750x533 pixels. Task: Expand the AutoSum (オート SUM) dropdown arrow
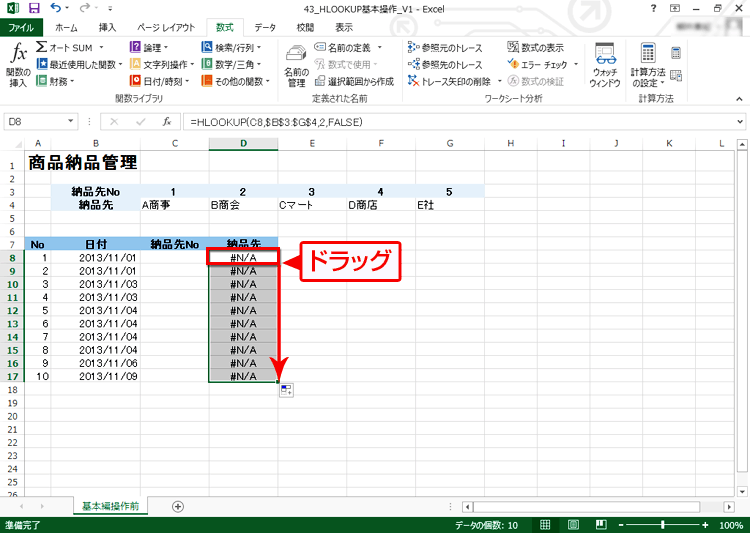pyautogui.click(x=101, y=47)
